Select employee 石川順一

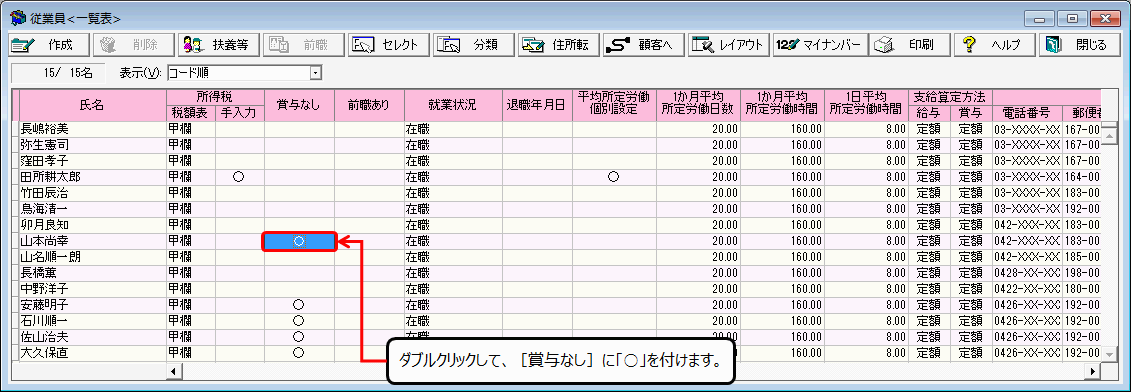tap(92, 321)
